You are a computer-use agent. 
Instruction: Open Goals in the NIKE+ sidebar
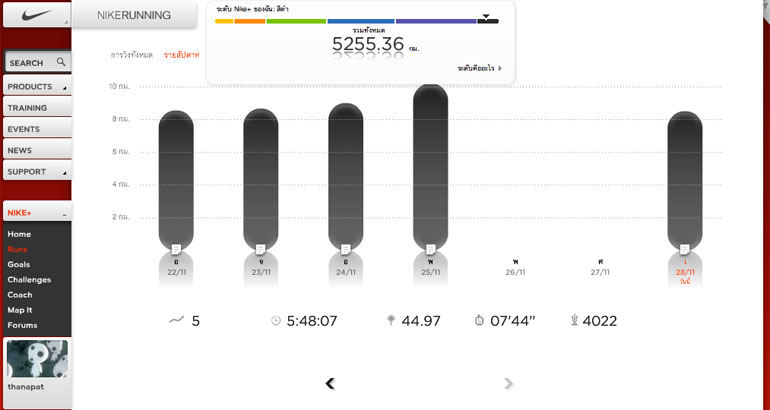pos(19,264)
